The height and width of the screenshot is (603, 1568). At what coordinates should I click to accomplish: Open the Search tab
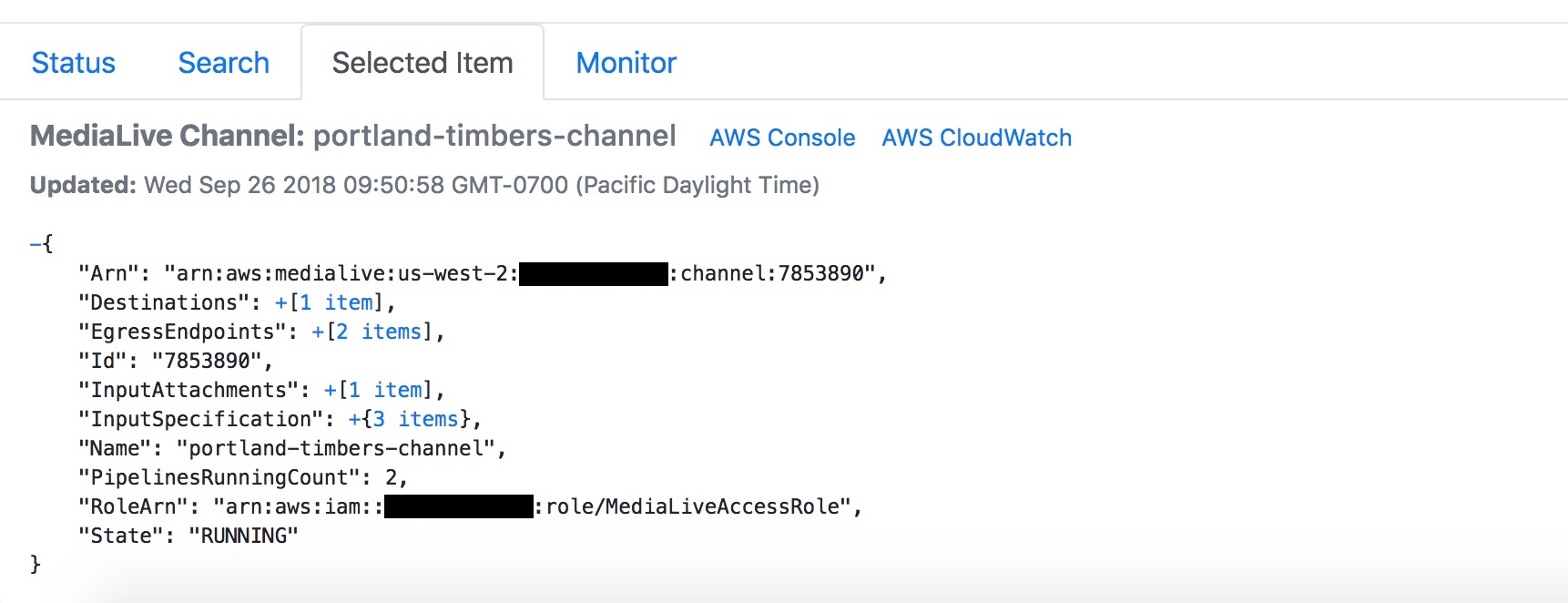[223, 63]
